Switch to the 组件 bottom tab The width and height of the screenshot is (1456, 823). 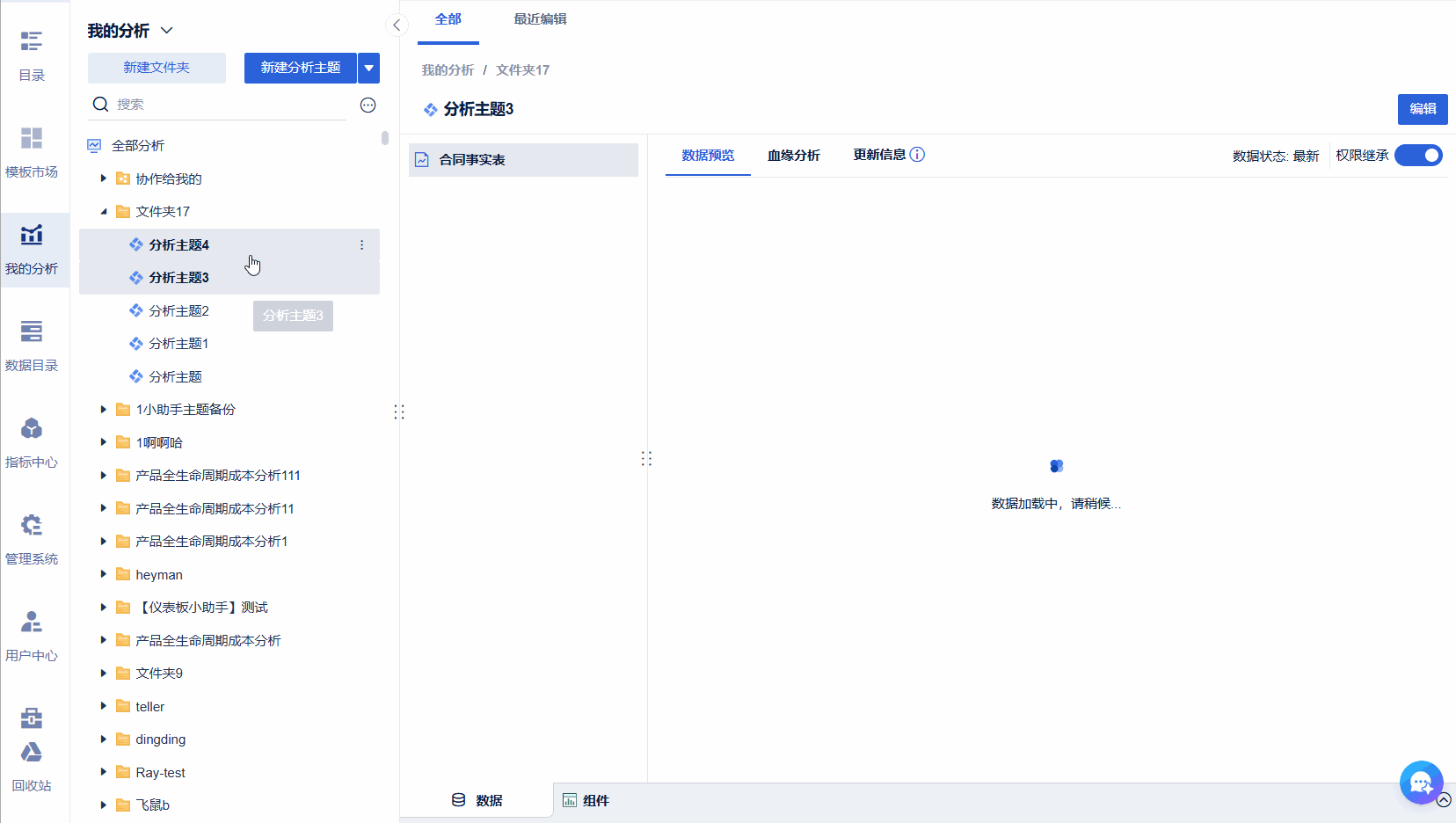[586, 801]
